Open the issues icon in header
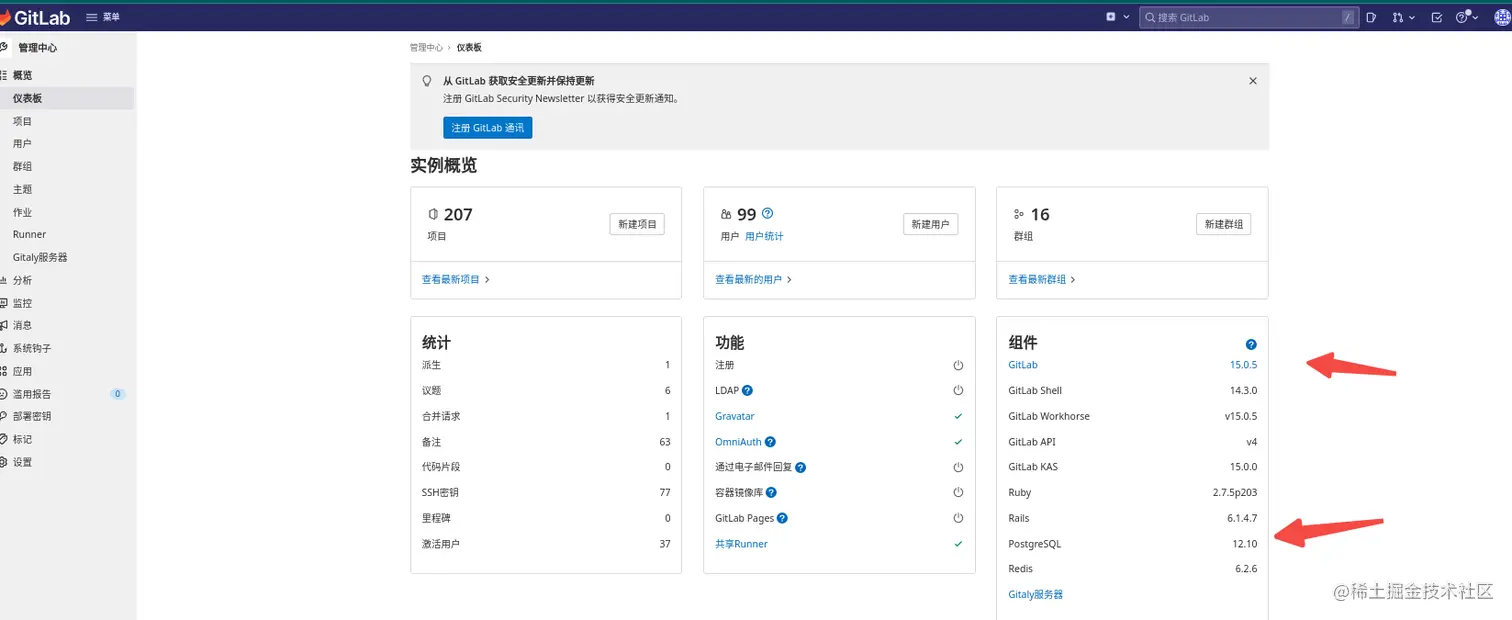This screenshot has width=1512, height=620. pos(1372,17)
